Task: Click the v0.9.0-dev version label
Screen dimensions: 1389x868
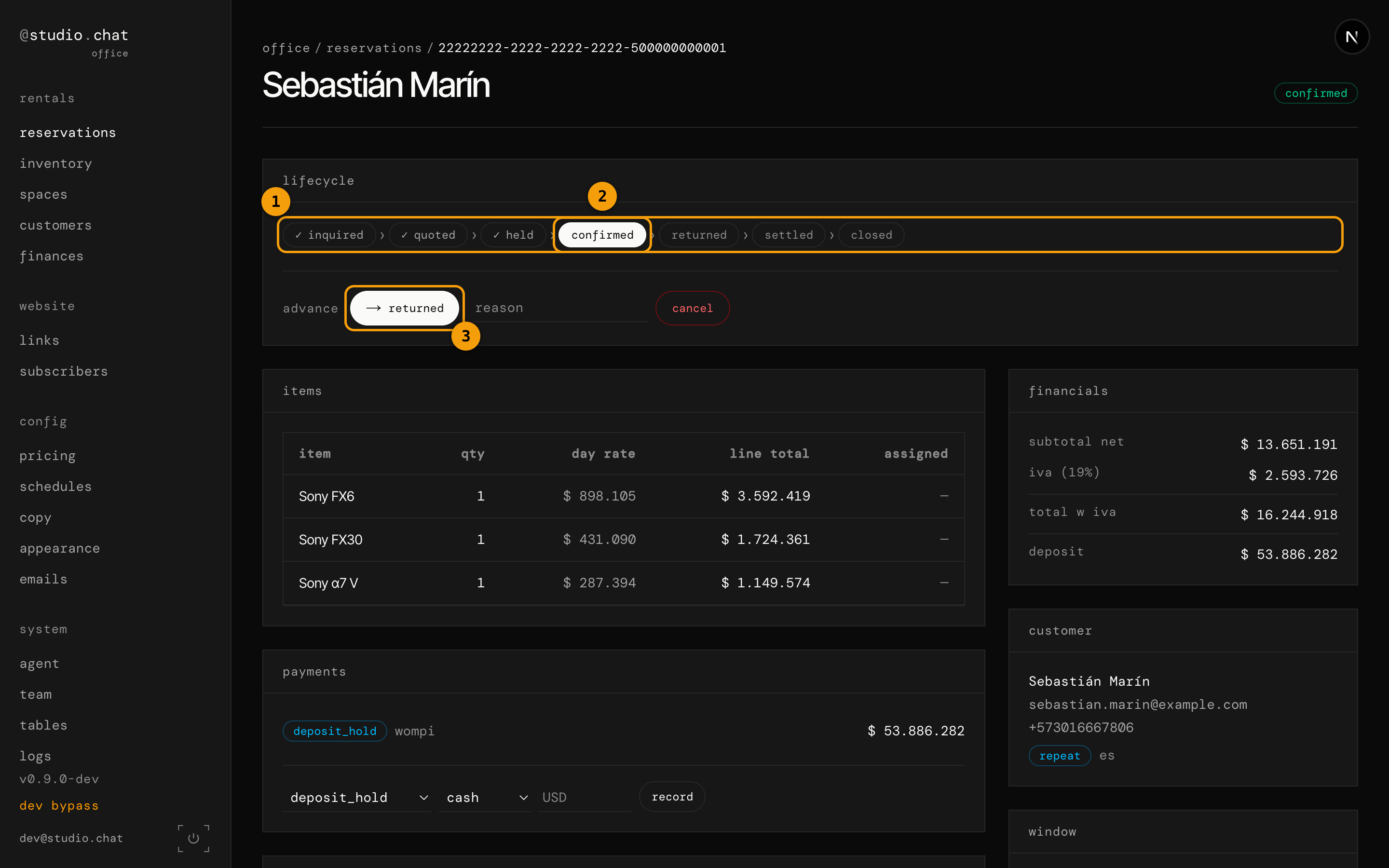Action: 59,779
